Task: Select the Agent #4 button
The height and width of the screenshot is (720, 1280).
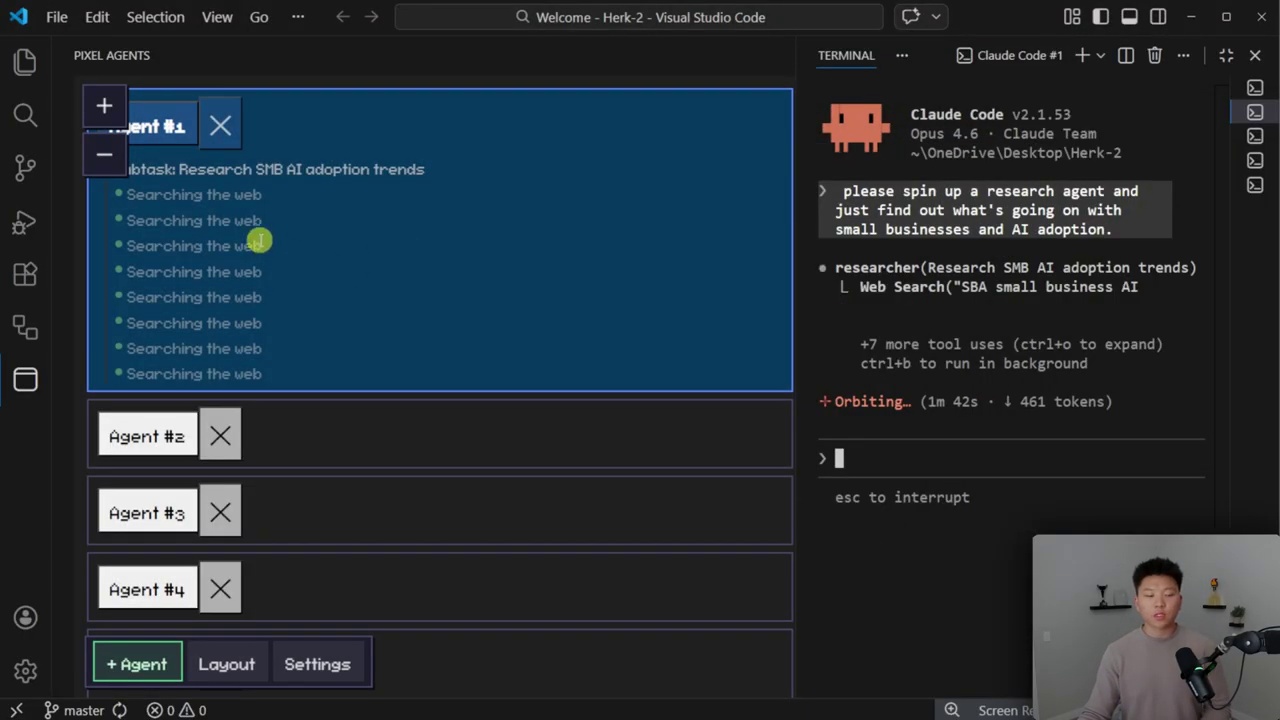Action: tap(147, 589)
